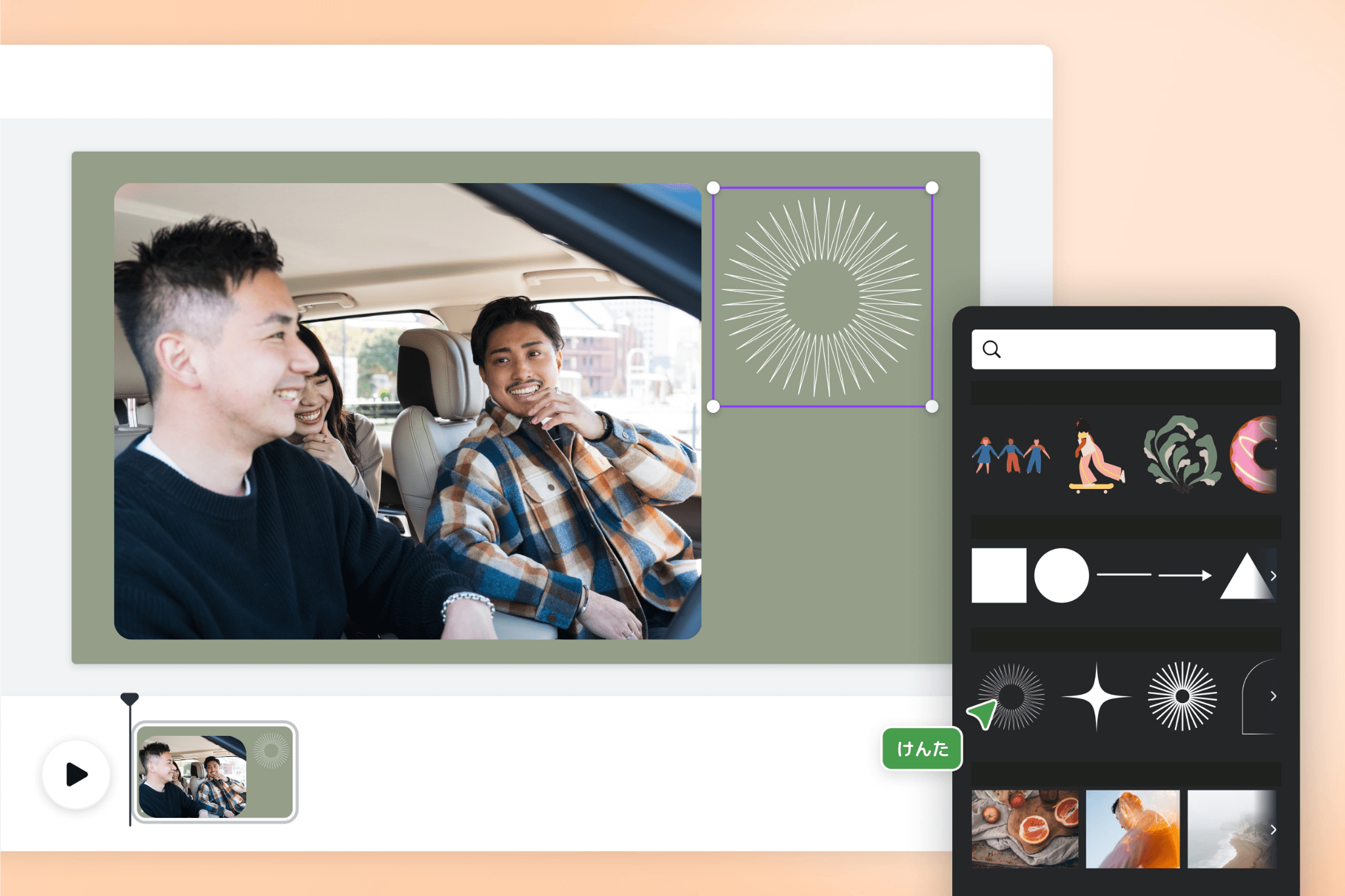The image size is (1345, 896).
Task: Choose the bold sunburst graphic with center dot
Action: coord(1182,696)
